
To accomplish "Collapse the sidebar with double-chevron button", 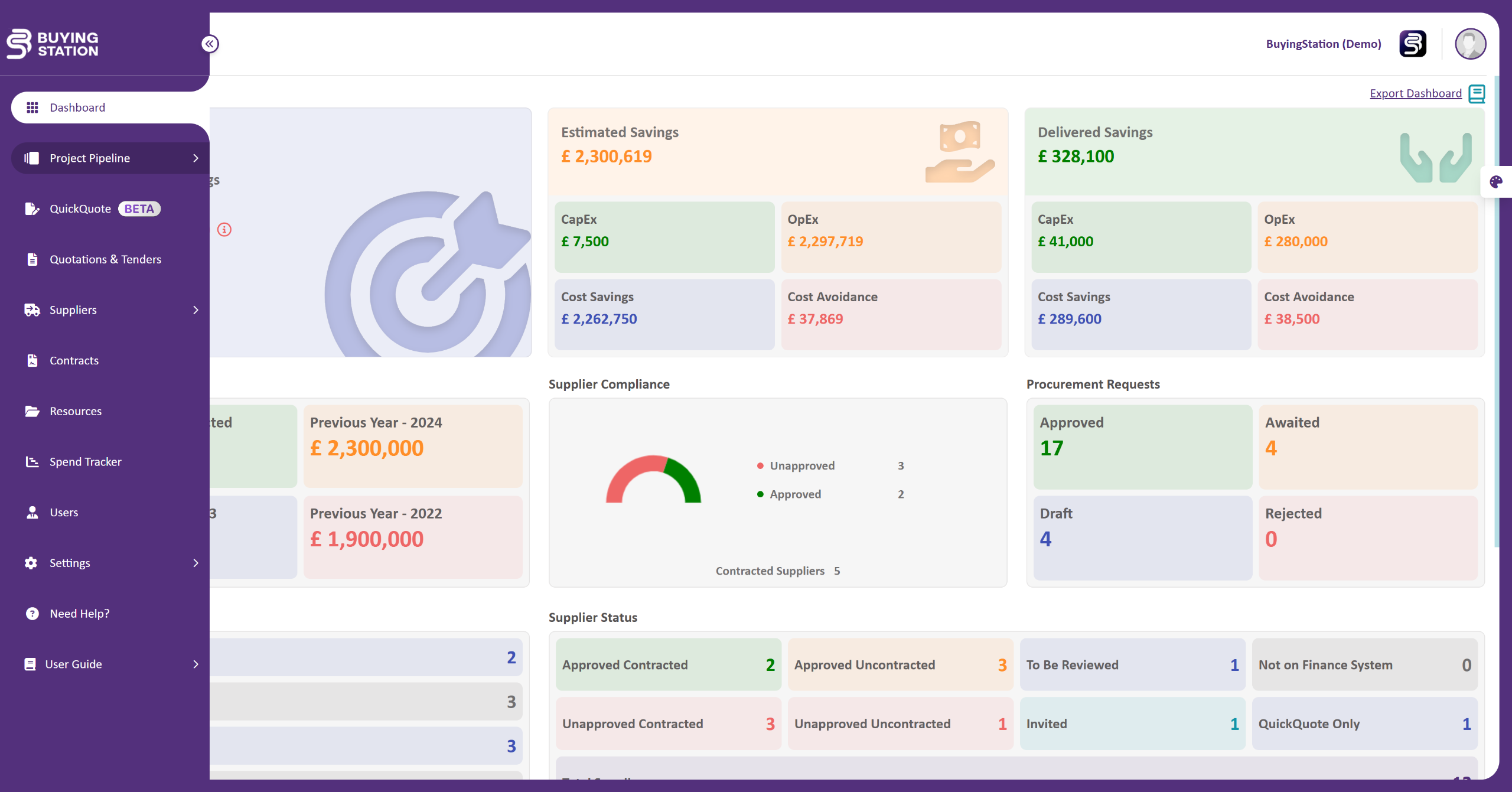I will click(x=210, y=44).
